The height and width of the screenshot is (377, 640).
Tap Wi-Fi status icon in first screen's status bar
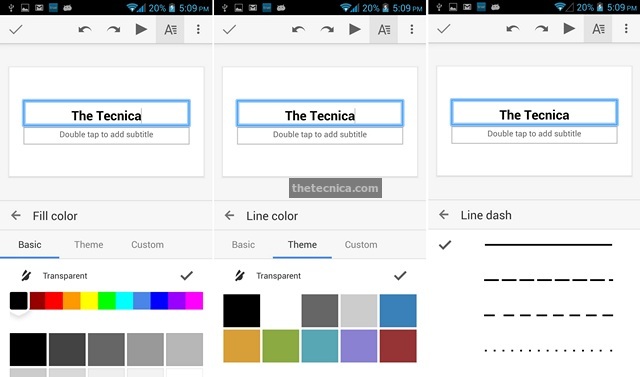point(131,7)
